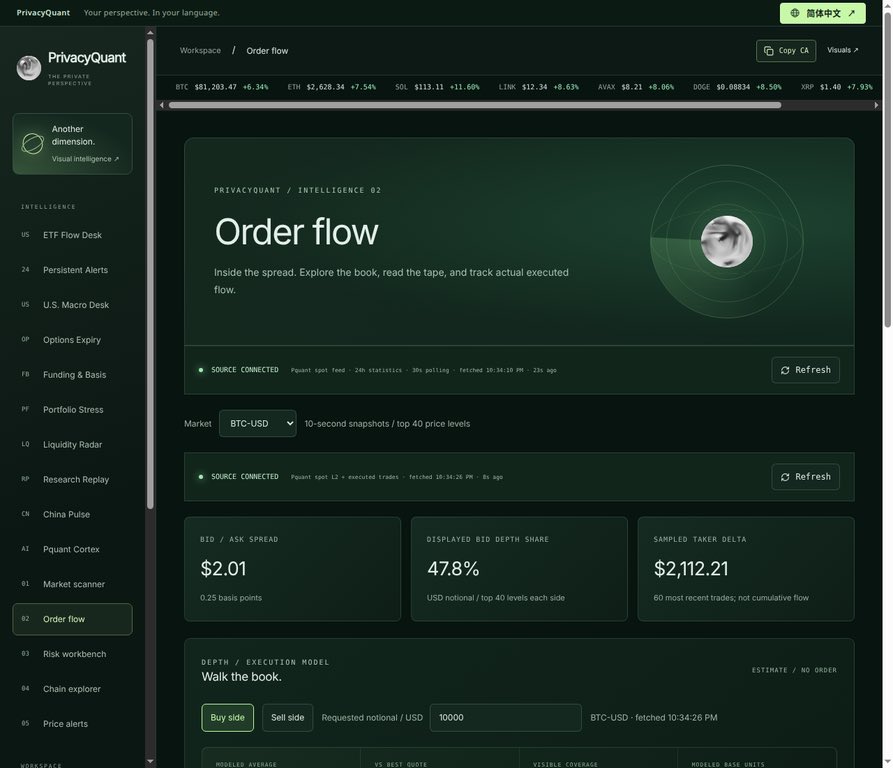Click the PrivacyQuant sidebar logo orb
The width and height of the screenshot is (893, 768).
(28, 68)
